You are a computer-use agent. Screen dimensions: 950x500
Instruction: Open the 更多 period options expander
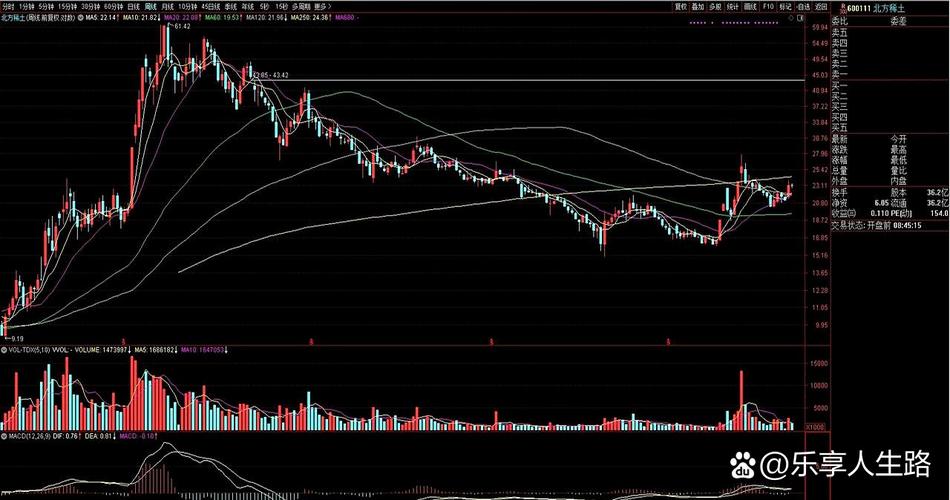pyautogui.click(x=321, y=6)
